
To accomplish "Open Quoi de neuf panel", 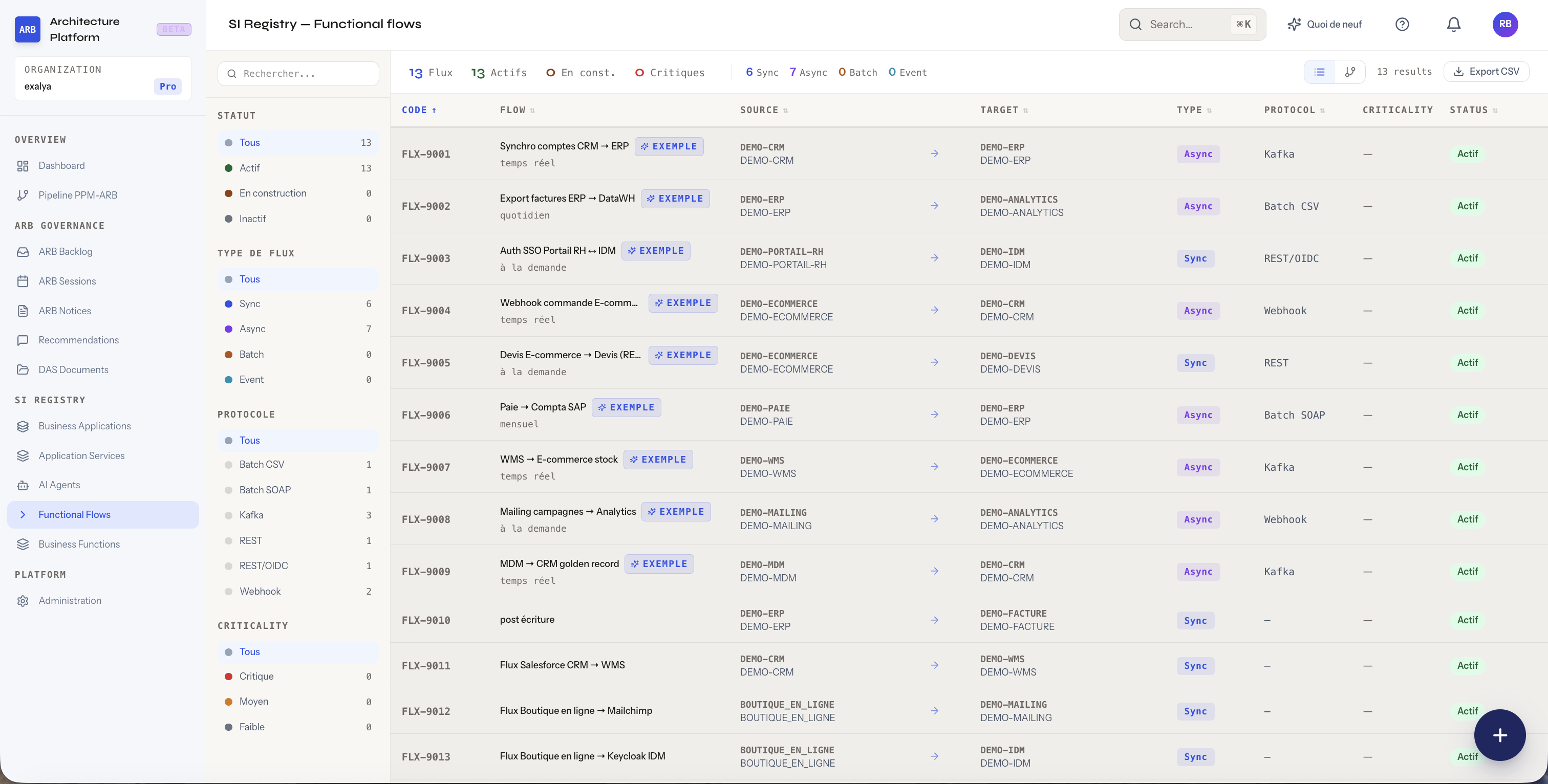I will pyautogui.click(x=1324, y=24).
